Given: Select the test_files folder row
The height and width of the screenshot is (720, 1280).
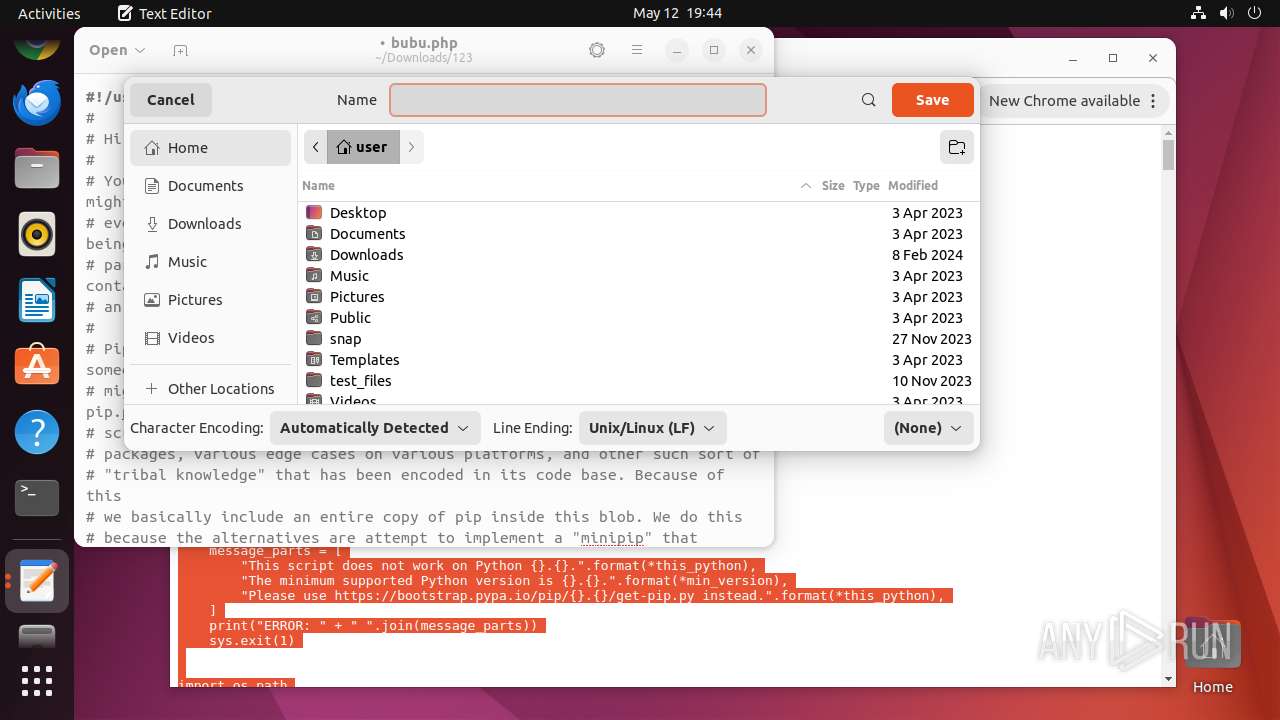Looking at the screenshot, I should (x=639, y=381).
